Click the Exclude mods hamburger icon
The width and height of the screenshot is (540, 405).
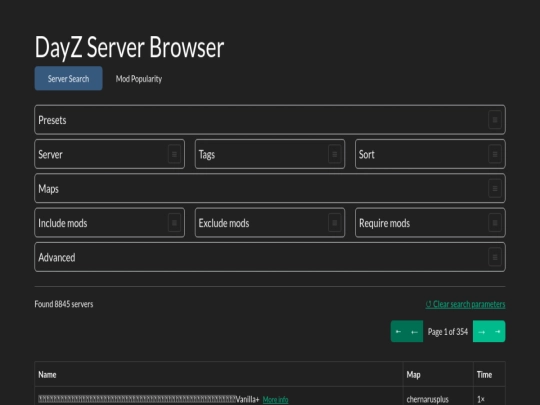point(334,223)
